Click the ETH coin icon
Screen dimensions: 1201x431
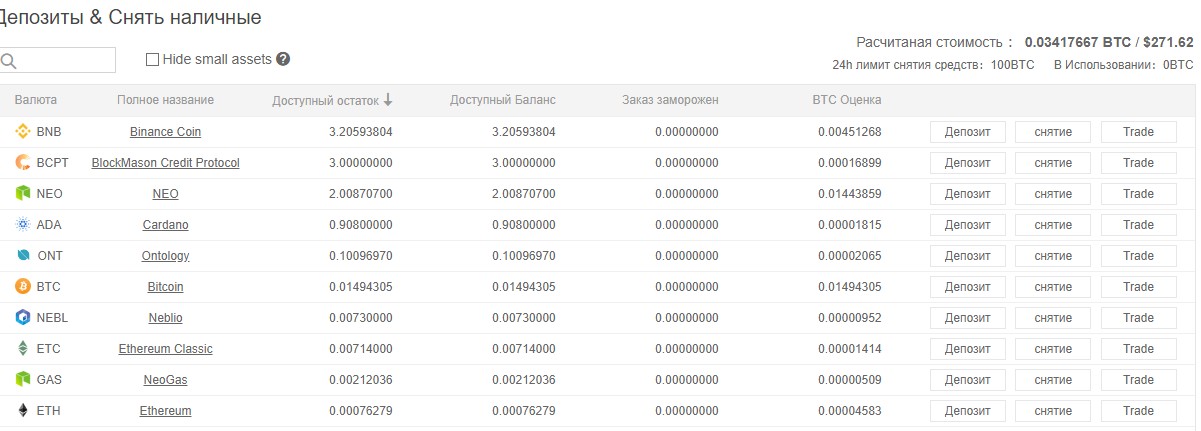point(23,411)
